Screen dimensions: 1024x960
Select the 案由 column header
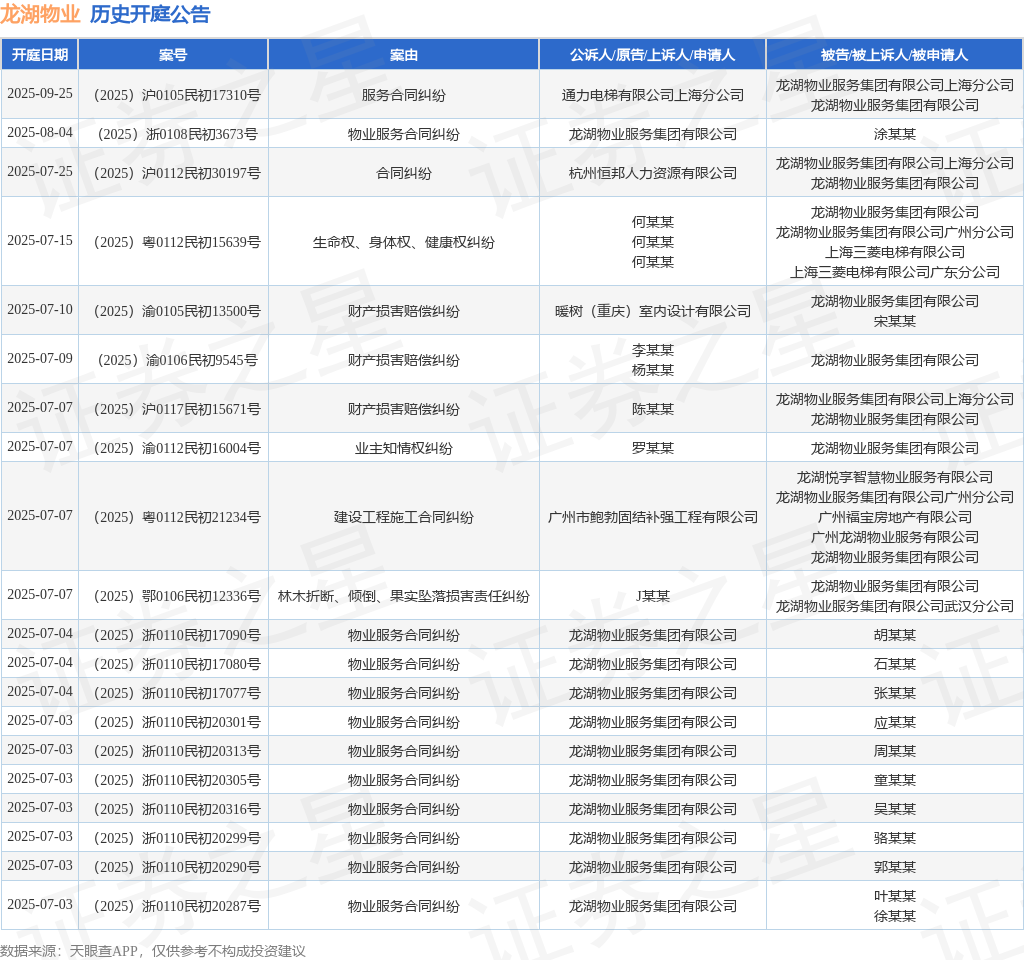click(x=404, y=55)
